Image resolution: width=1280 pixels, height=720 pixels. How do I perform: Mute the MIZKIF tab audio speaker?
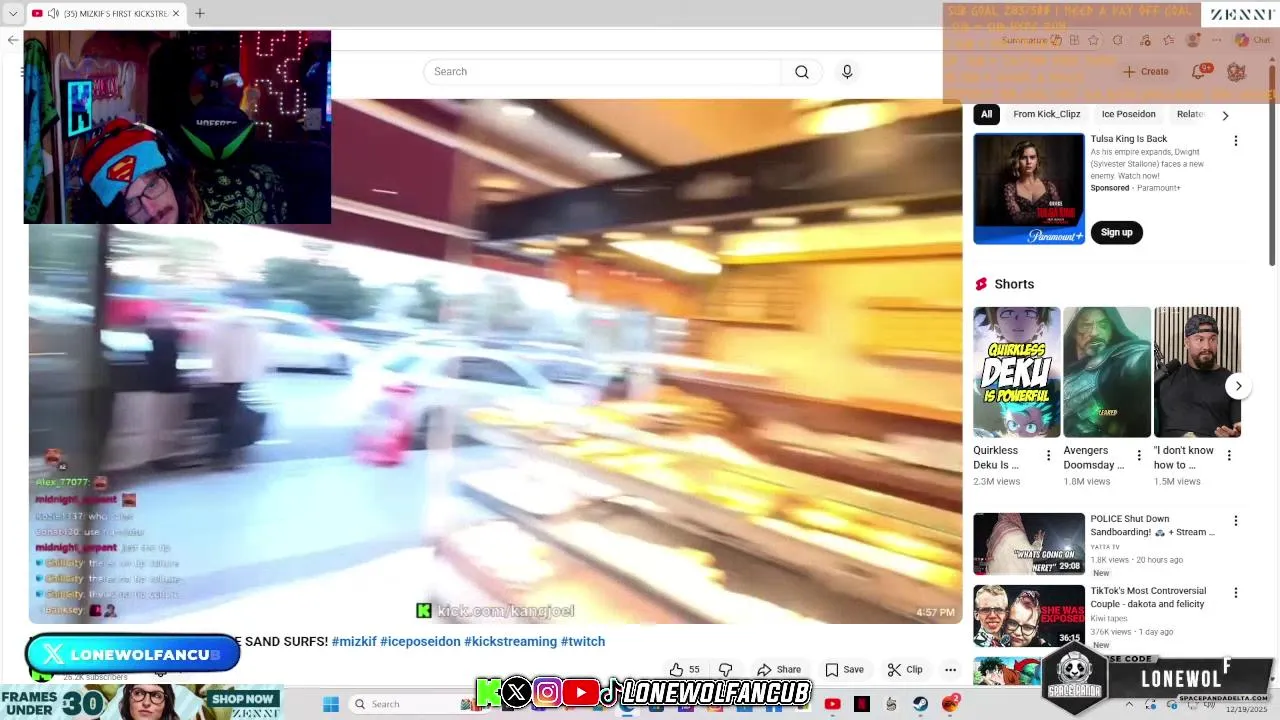(x=53, y=13)
